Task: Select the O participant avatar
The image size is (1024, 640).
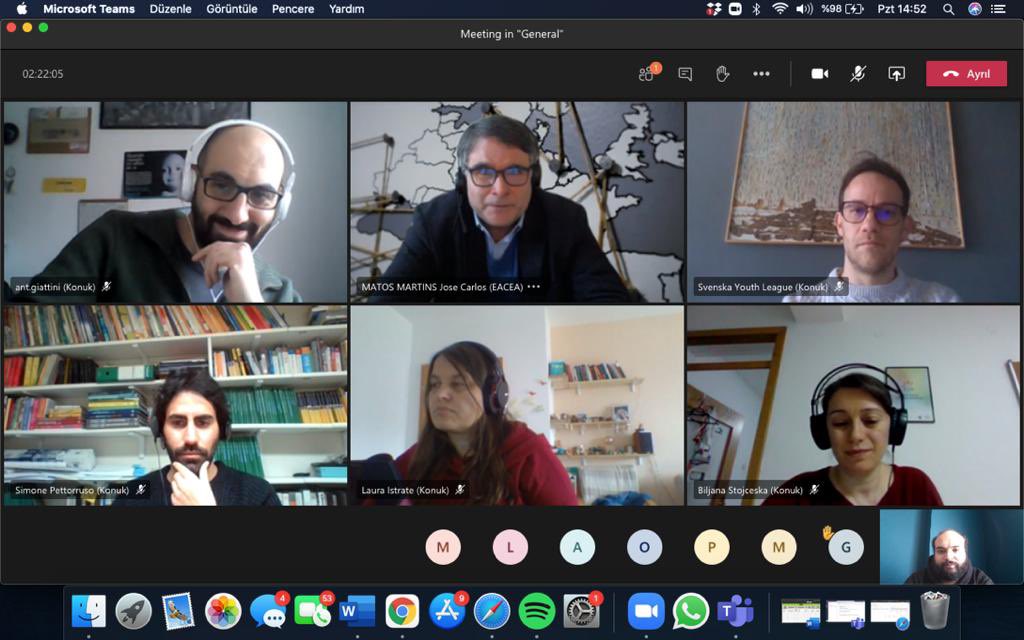Action: (x=645, y=547)
